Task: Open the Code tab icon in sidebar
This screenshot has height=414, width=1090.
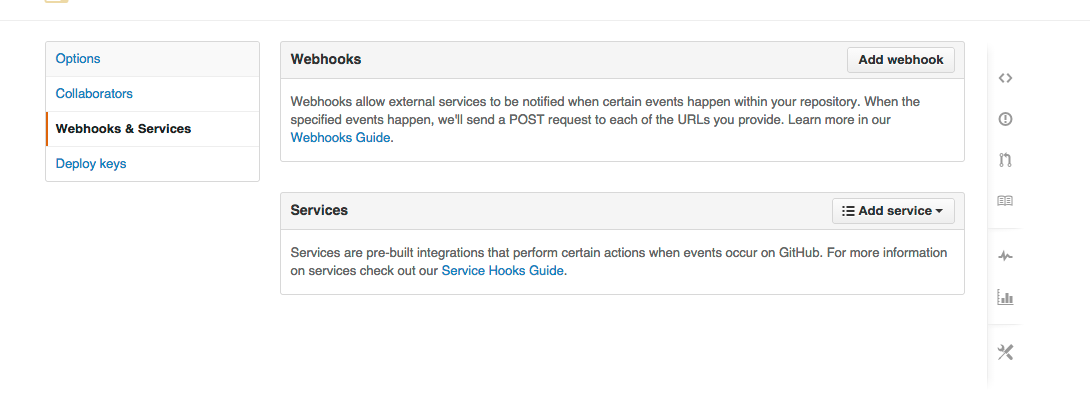Action: [x=1005, y=78]
